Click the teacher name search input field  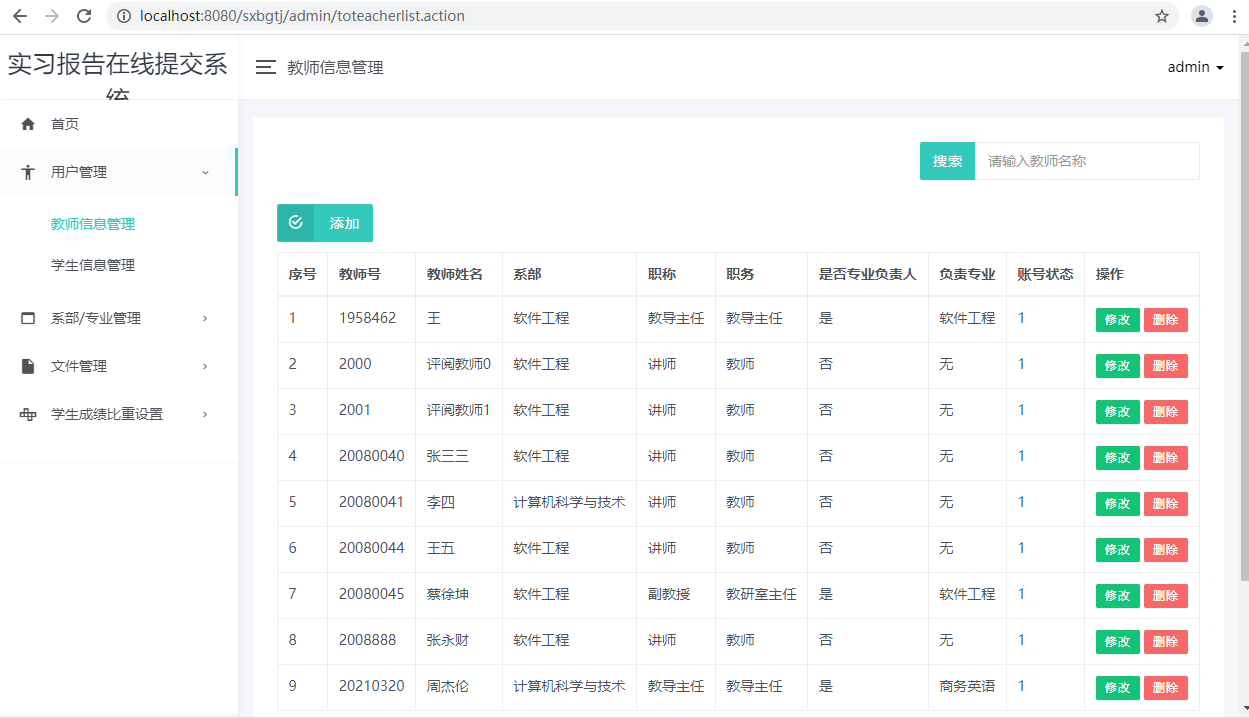(x=1086, y=161)
